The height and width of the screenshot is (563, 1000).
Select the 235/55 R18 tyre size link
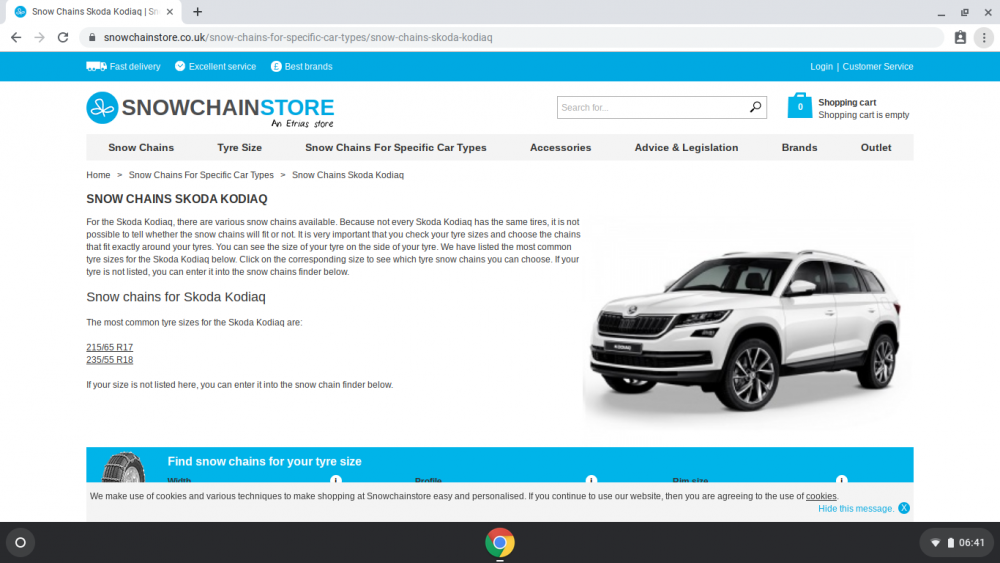[x=110, y=360]
